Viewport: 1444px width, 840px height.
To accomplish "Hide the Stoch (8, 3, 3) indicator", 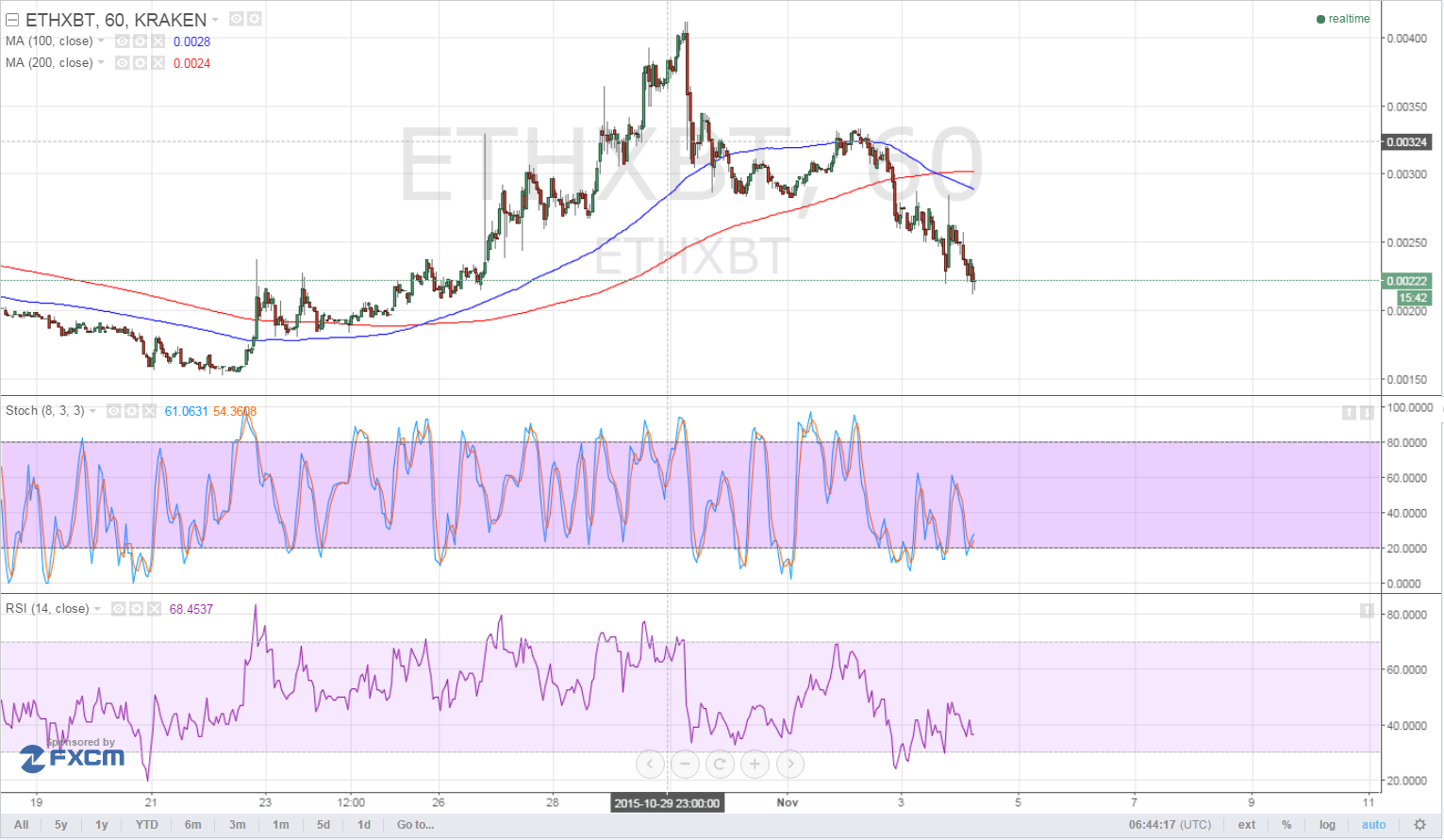I will pyautogui.click(x=113, y=411).
